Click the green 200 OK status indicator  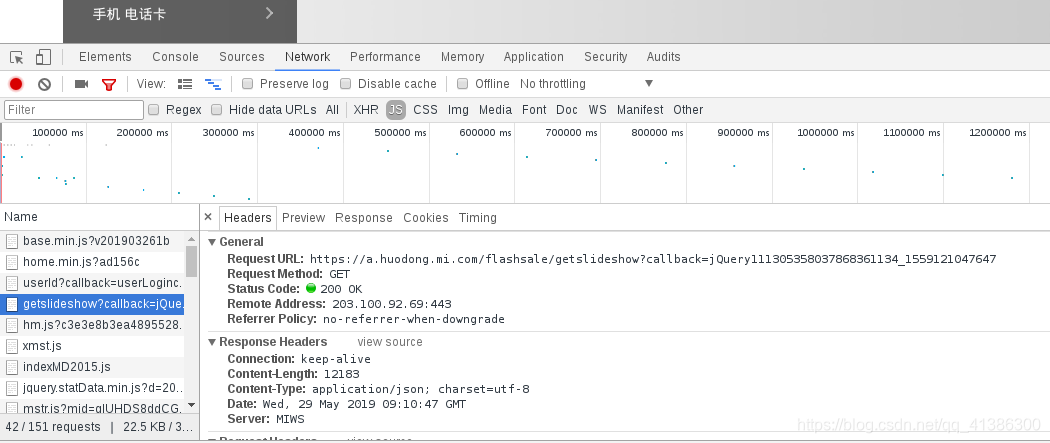pos(311,288)
